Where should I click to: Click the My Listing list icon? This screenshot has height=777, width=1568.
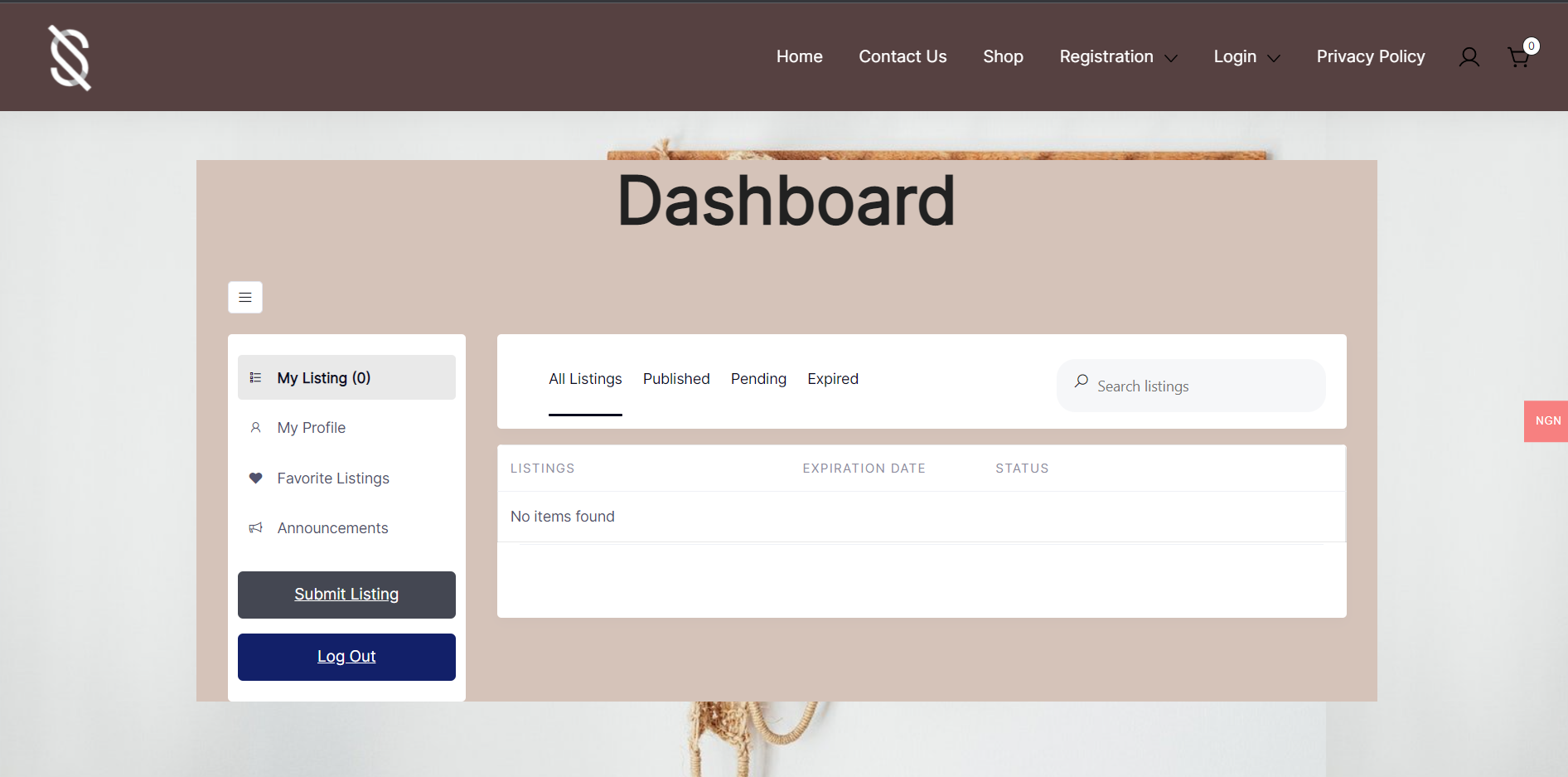pyautogui.click(x=255, y=378)
